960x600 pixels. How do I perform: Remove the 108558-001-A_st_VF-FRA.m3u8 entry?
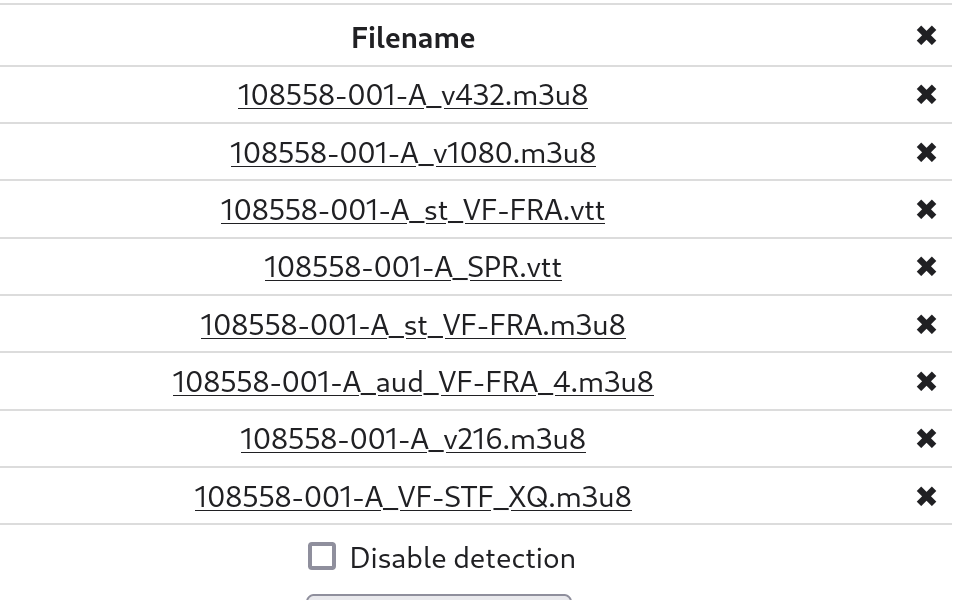click(926, 324)
